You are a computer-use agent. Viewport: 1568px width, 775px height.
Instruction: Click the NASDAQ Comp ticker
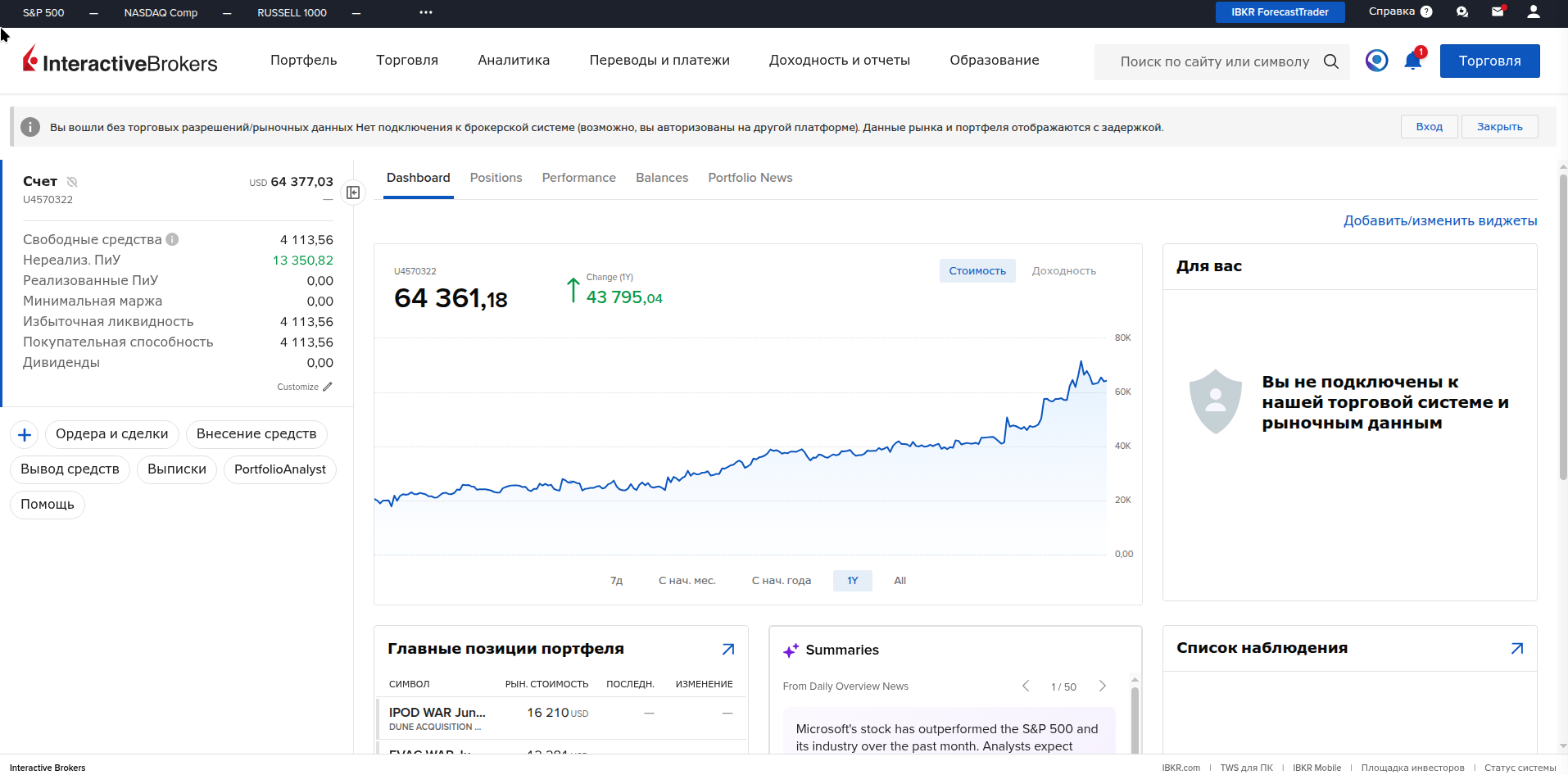(161, 12)
